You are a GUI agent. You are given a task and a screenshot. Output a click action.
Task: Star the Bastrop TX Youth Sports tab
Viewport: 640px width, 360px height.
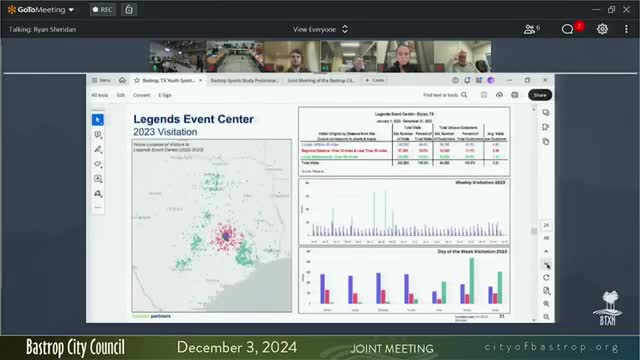137,80
